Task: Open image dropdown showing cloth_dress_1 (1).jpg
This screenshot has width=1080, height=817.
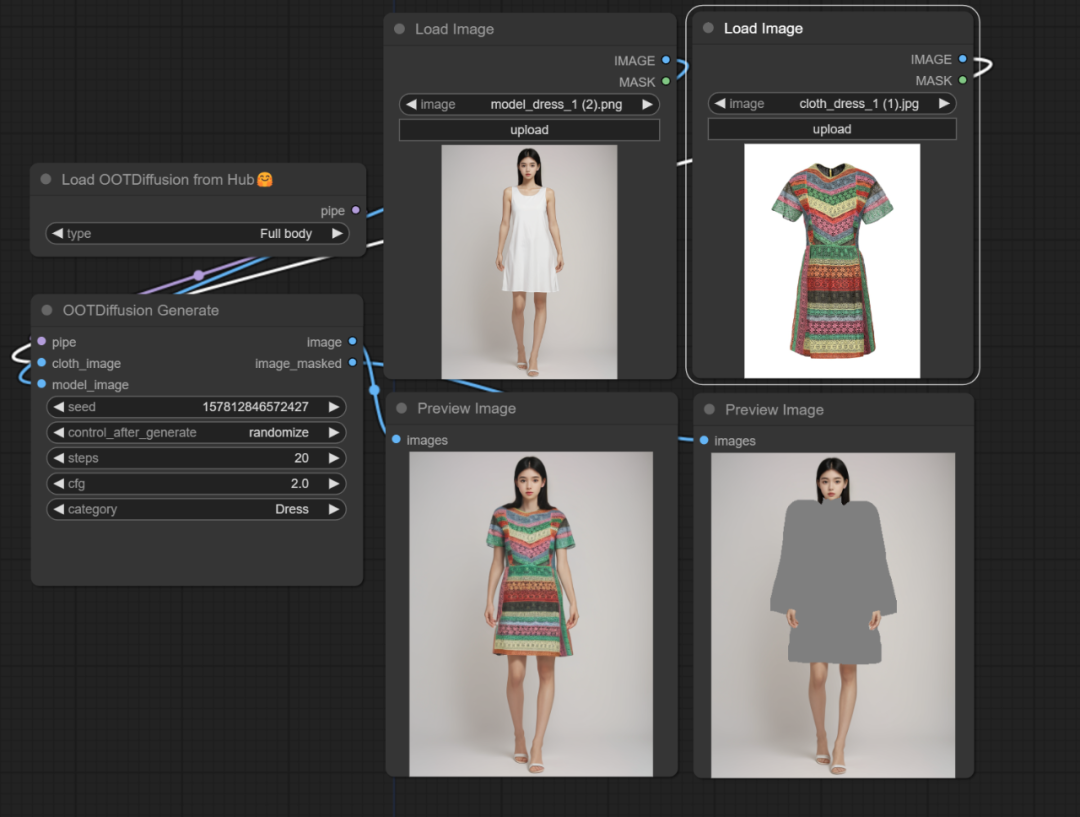Action: [832, 103]
